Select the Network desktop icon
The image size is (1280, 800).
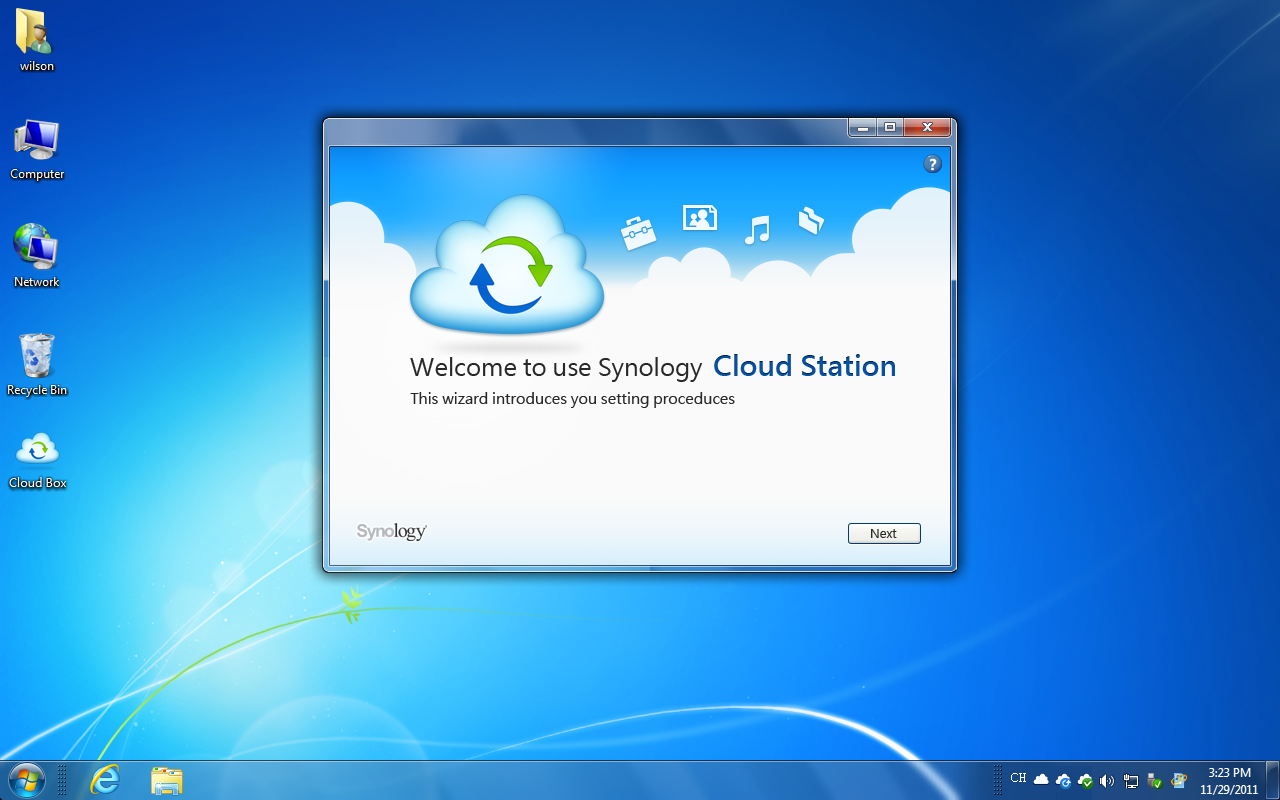[37, 257]
